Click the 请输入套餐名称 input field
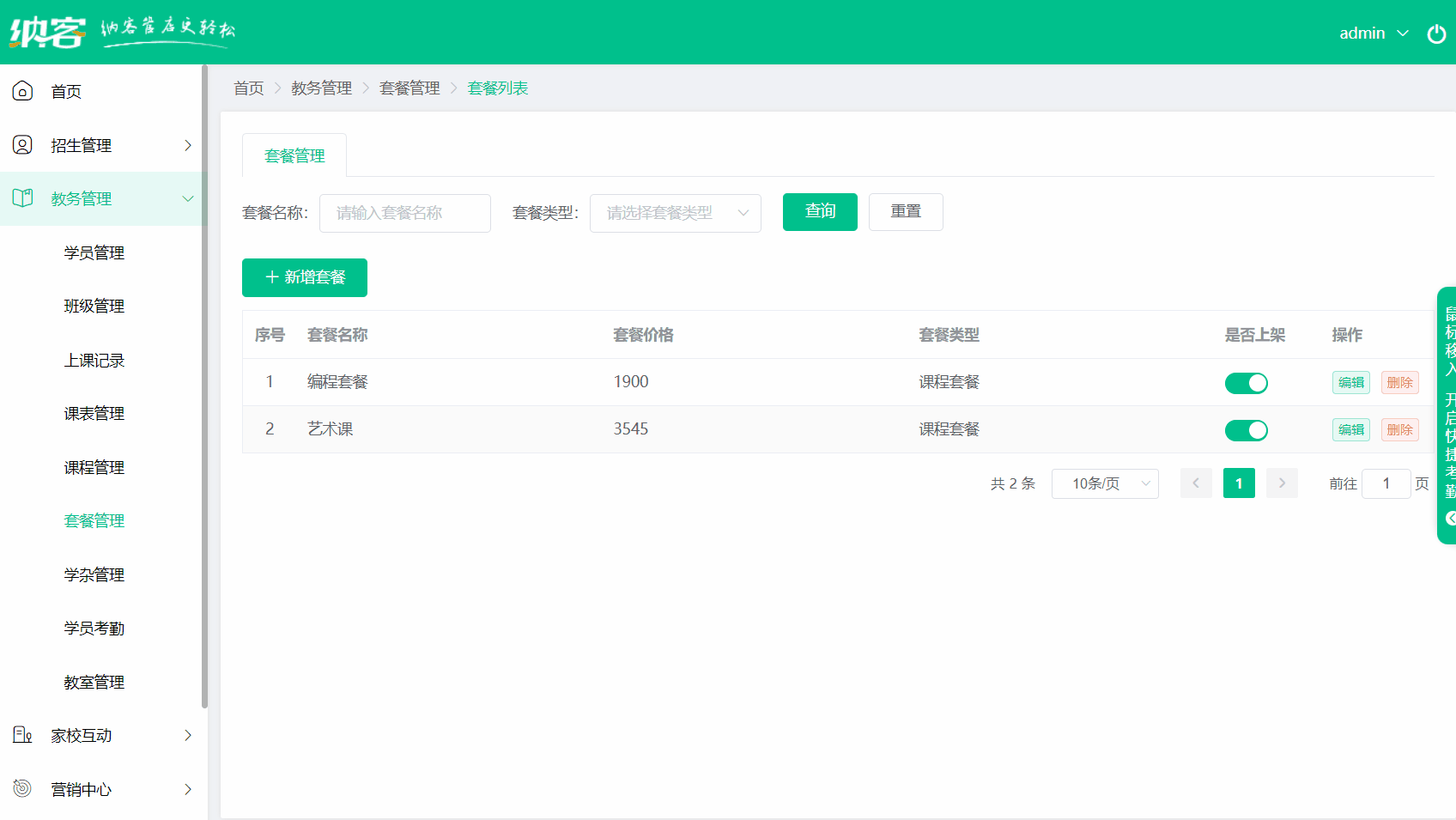This screenshot has height=820, width=1456. [404, 213]
